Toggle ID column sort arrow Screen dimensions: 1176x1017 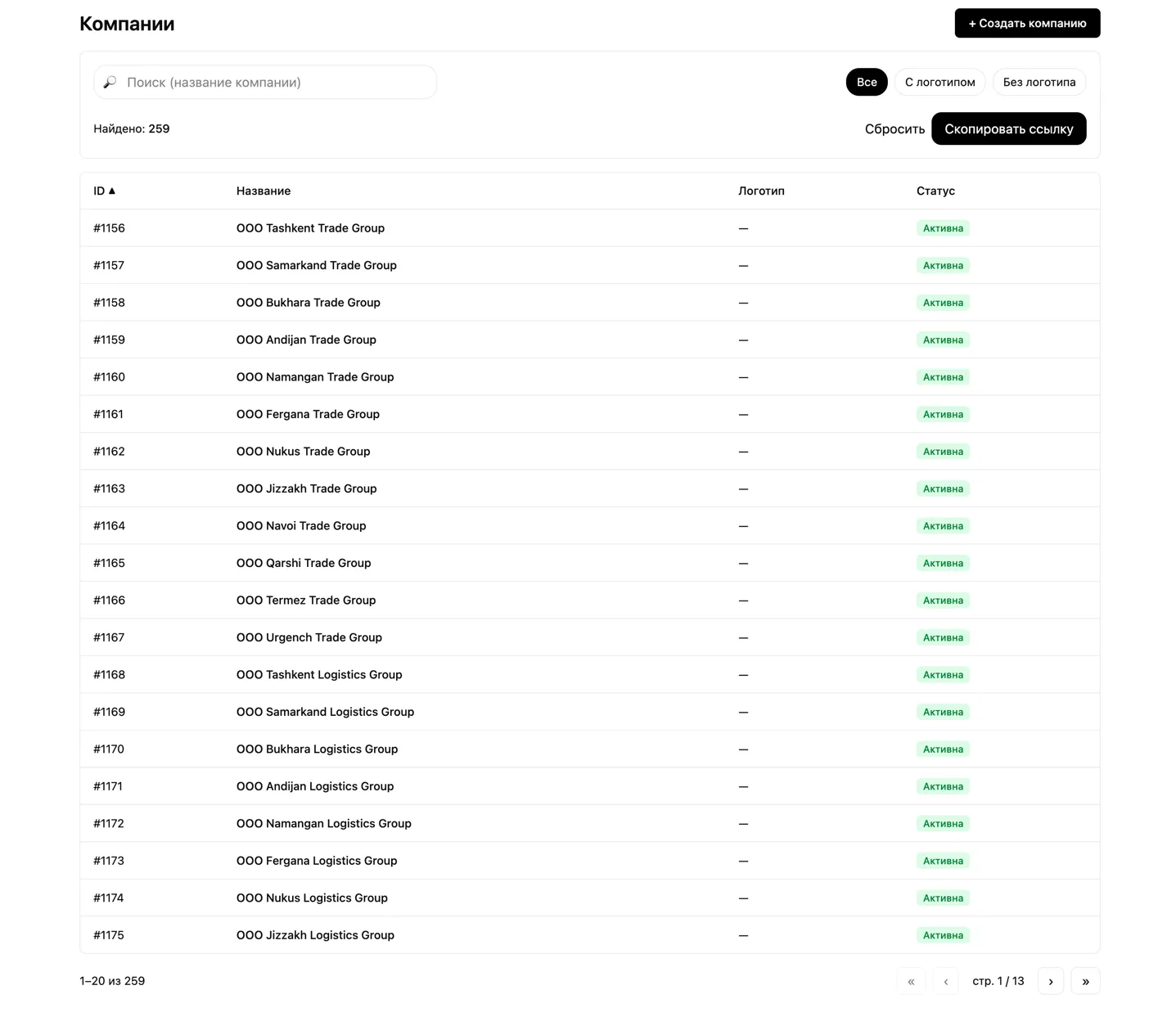112,191
